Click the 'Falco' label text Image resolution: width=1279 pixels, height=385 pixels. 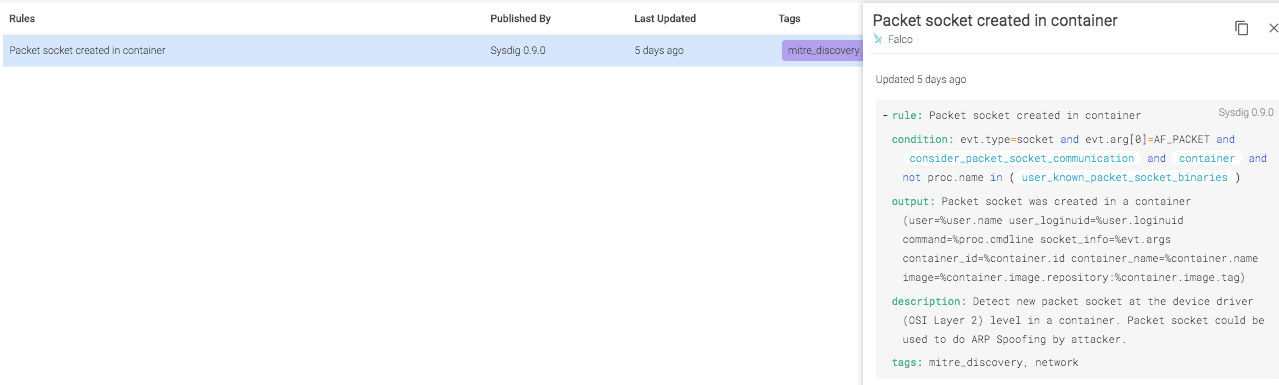[x=900, y=40]
